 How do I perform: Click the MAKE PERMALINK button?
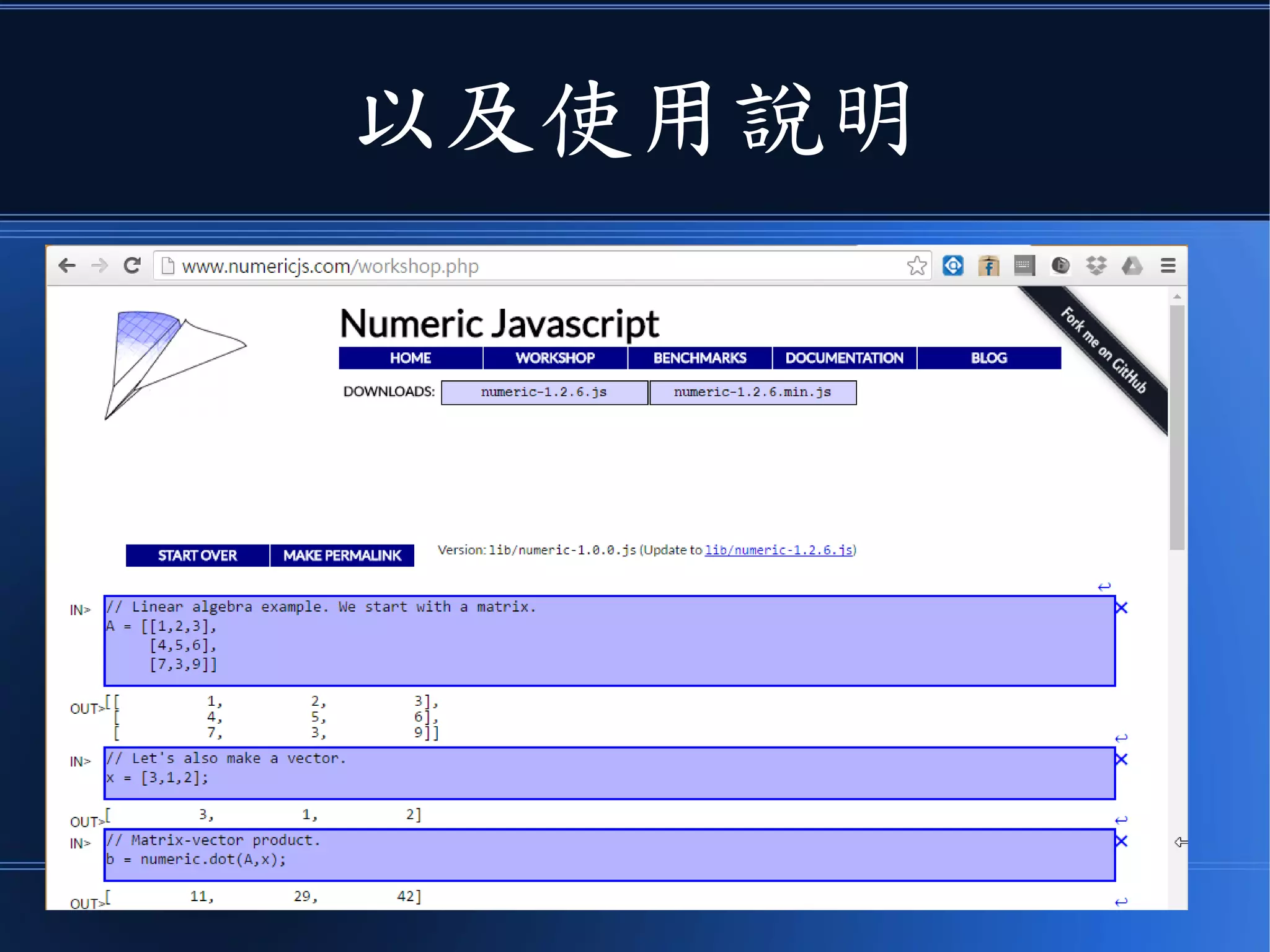(x=342, y=556)
